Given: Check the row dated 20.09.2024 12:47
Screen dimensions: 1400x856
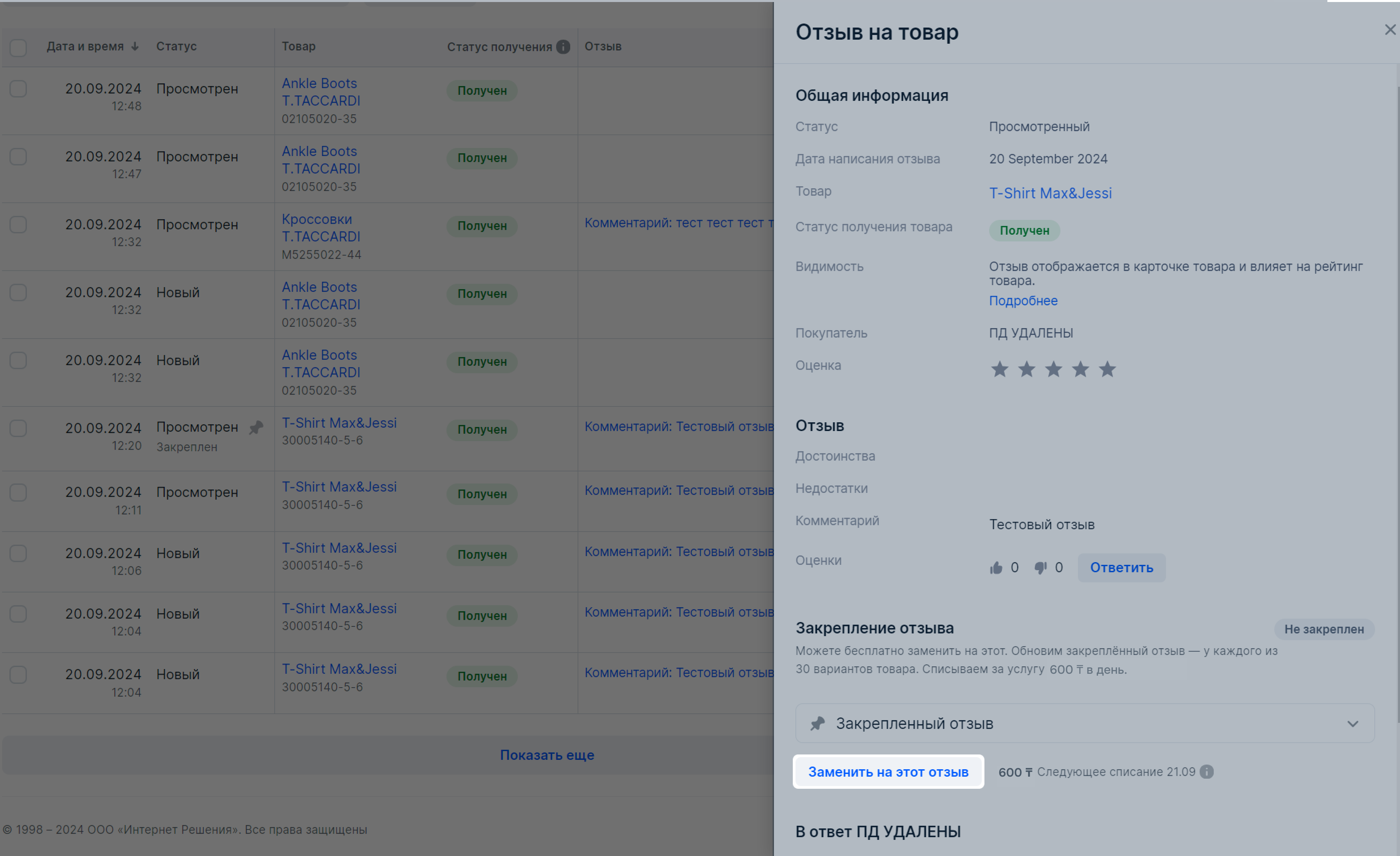Looking at the screenshot, I should click(18, 157).
